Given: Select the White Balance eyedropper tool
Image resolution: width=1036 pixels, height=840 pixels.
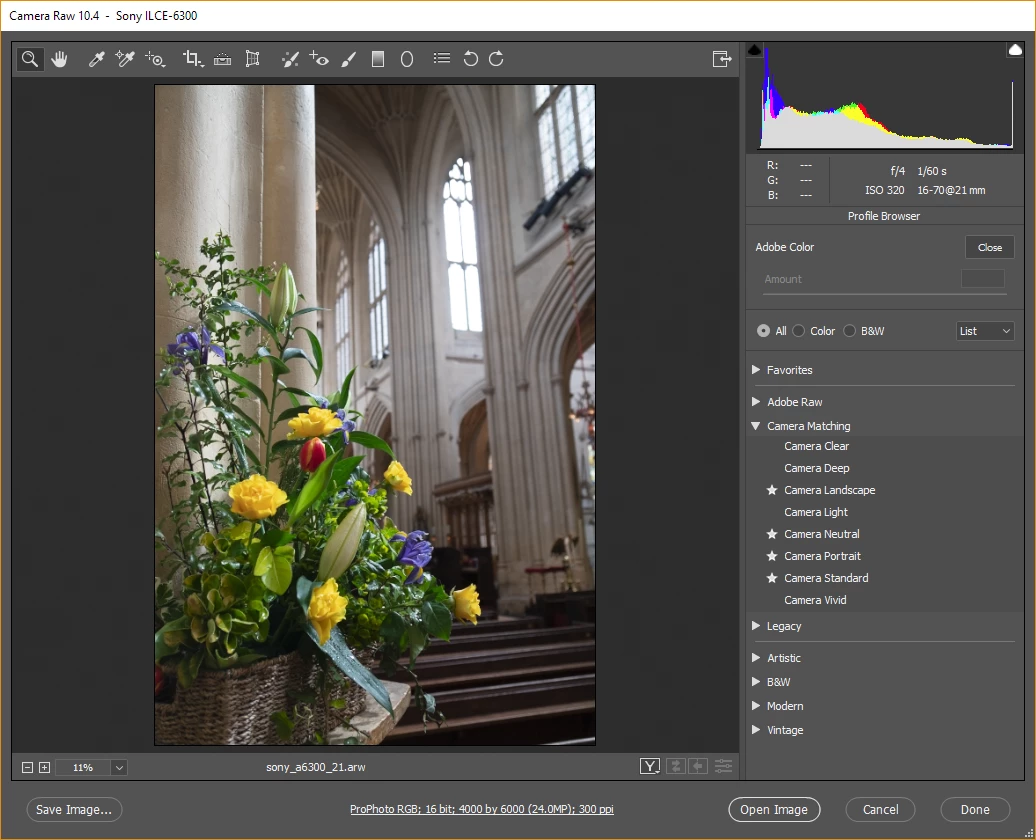Looking at the screenshot, I should [97, 59].
